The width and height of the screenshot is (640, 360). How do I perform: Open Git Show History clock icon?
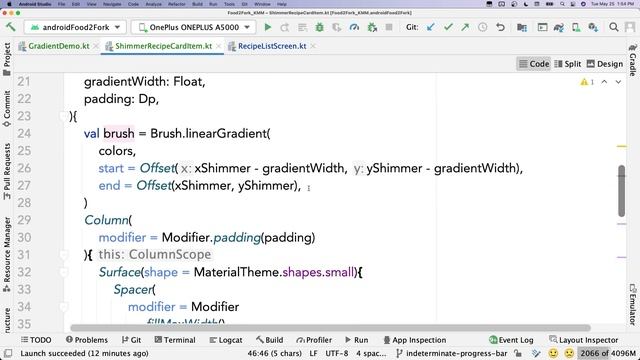click(482, 27)
